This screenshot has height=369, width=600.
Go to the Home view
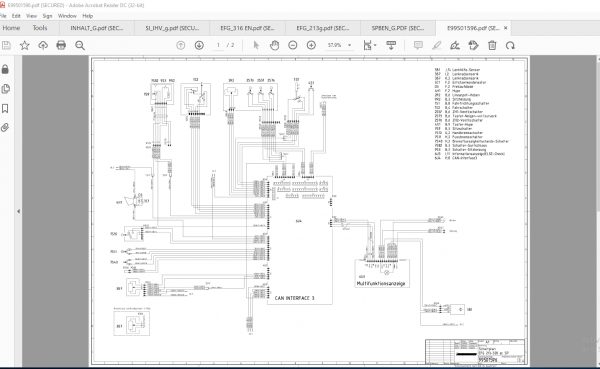coord(11,28)
